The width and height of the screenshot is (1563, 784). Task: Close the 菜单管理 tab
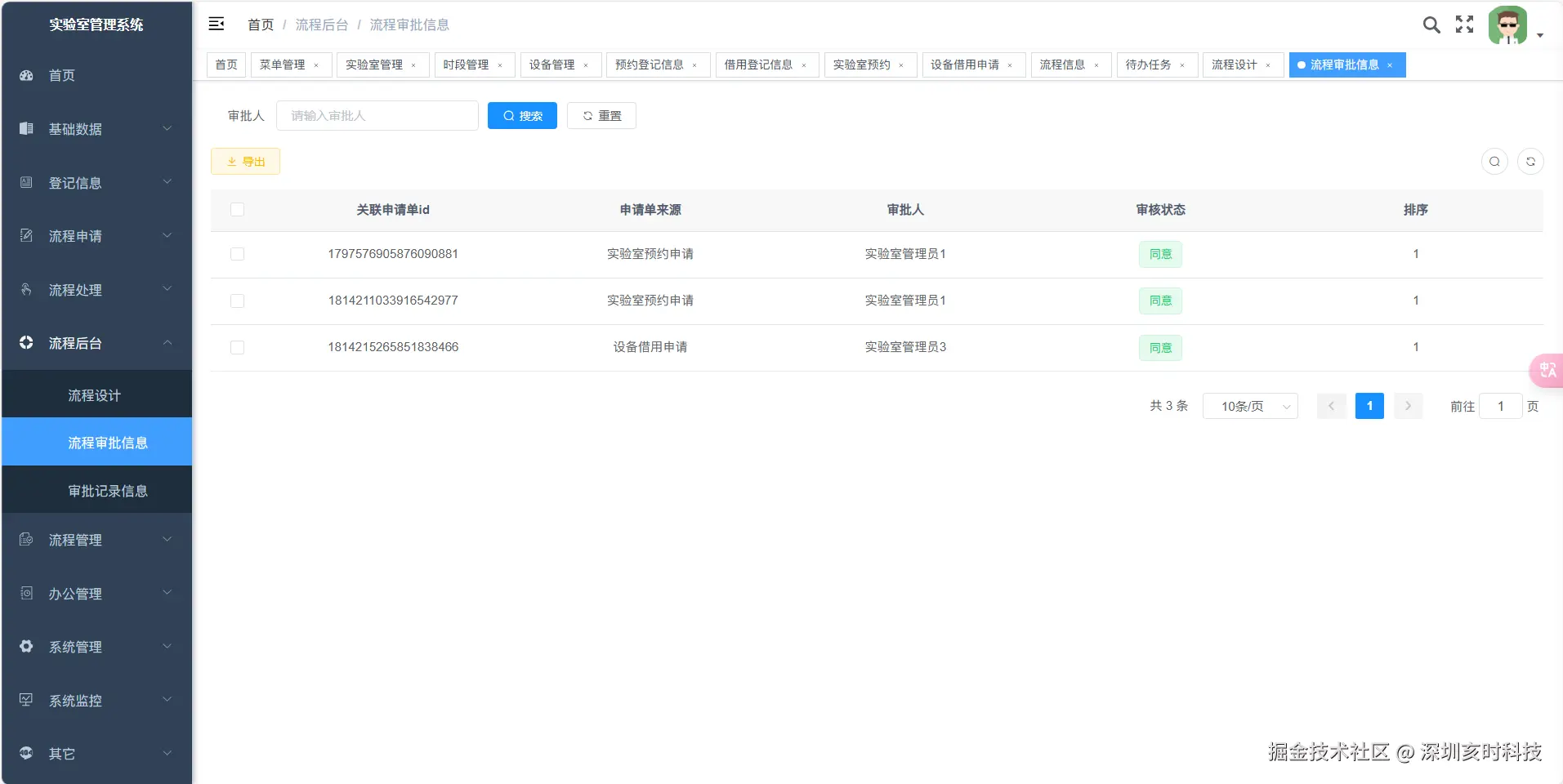point(316,65)
